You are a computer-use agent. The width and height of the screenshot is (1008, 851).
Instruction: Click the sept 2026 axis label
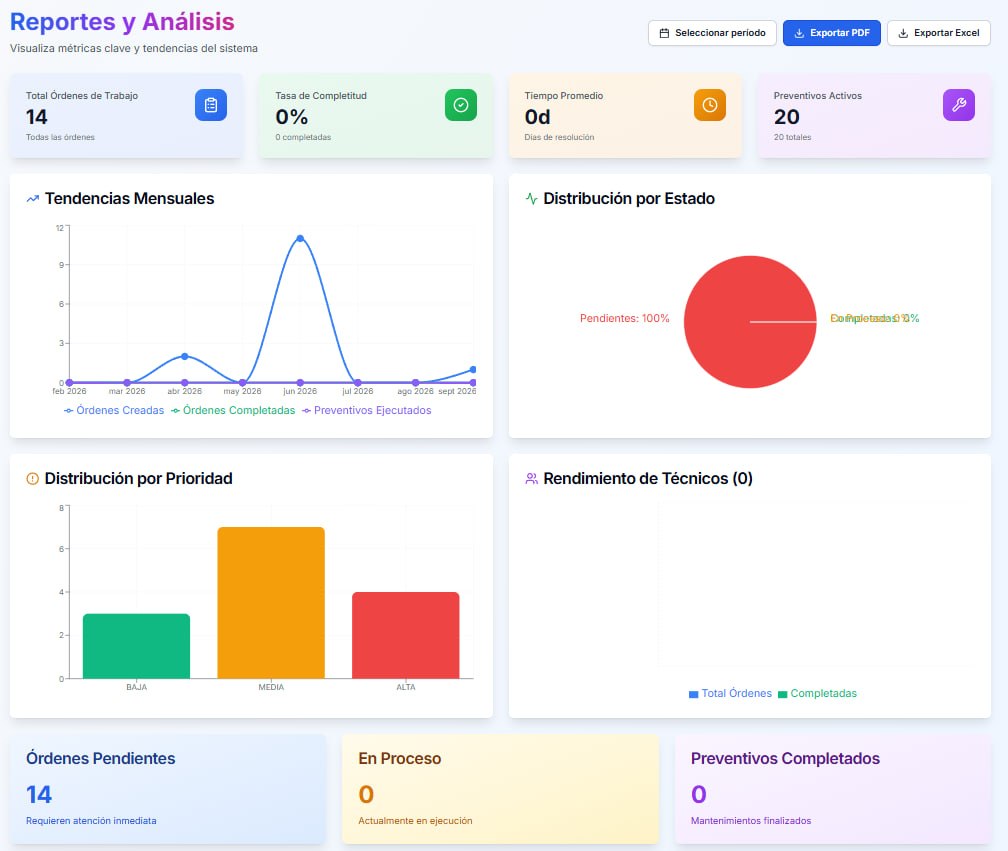(x=457, y=391)
